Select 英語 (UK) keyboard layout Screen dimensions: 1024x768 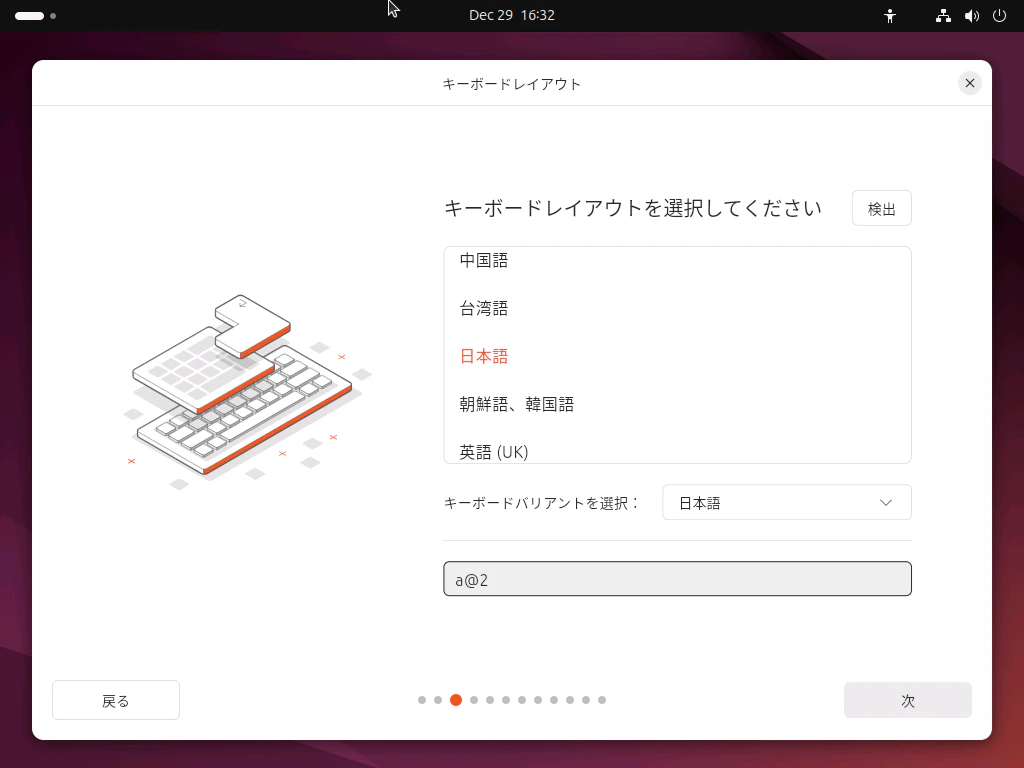pos(493,452)
